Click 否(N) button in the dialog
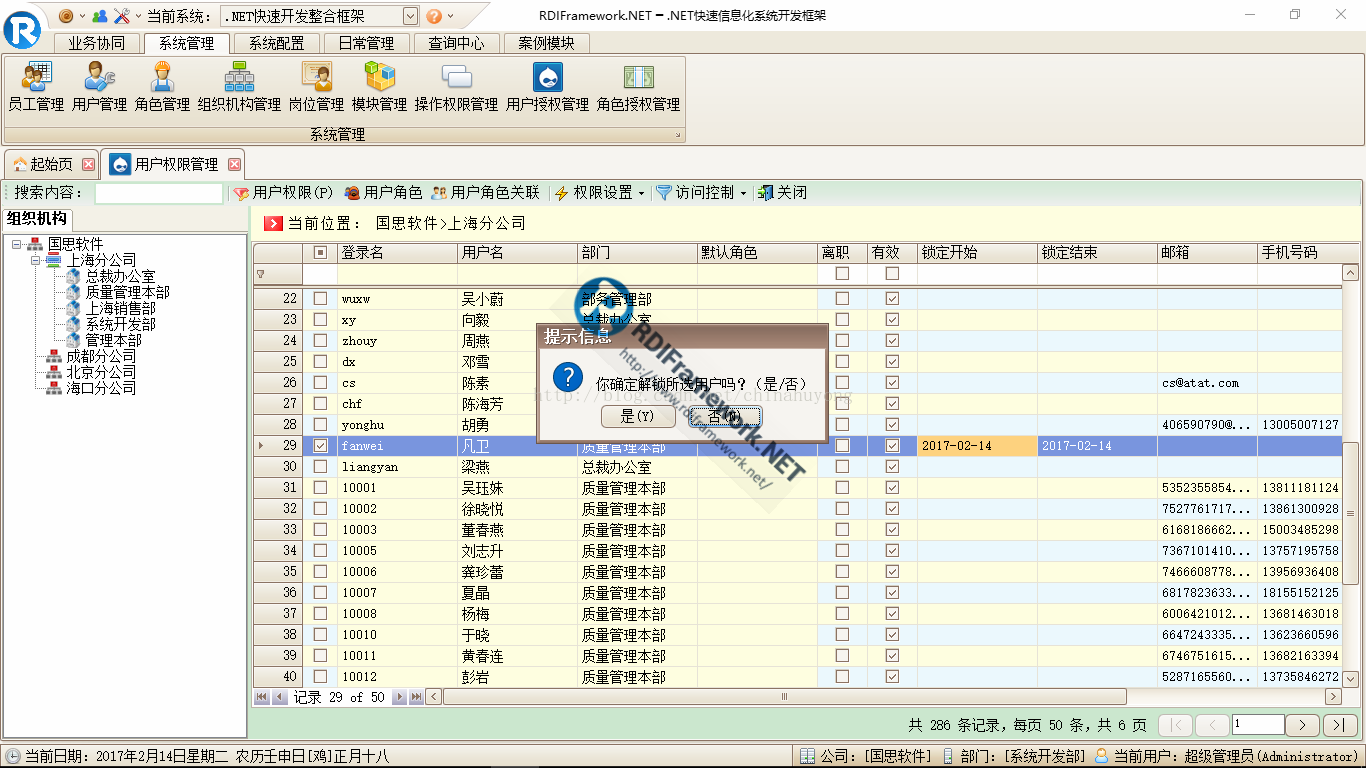The height and width of the screenshot is (768, 1366). (725, 416)
